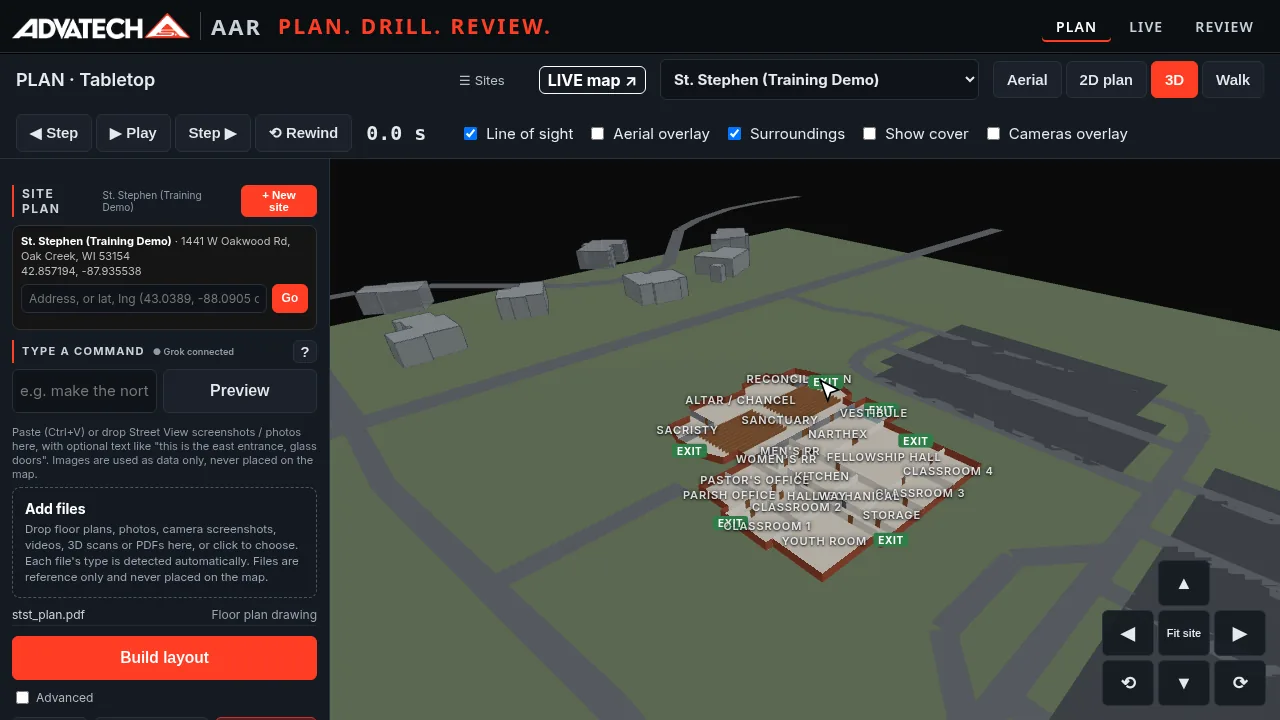The width and height of the screenshot is (1280, 720).
Task: Rewind the scenario
Action: click(x=304, y=133)
